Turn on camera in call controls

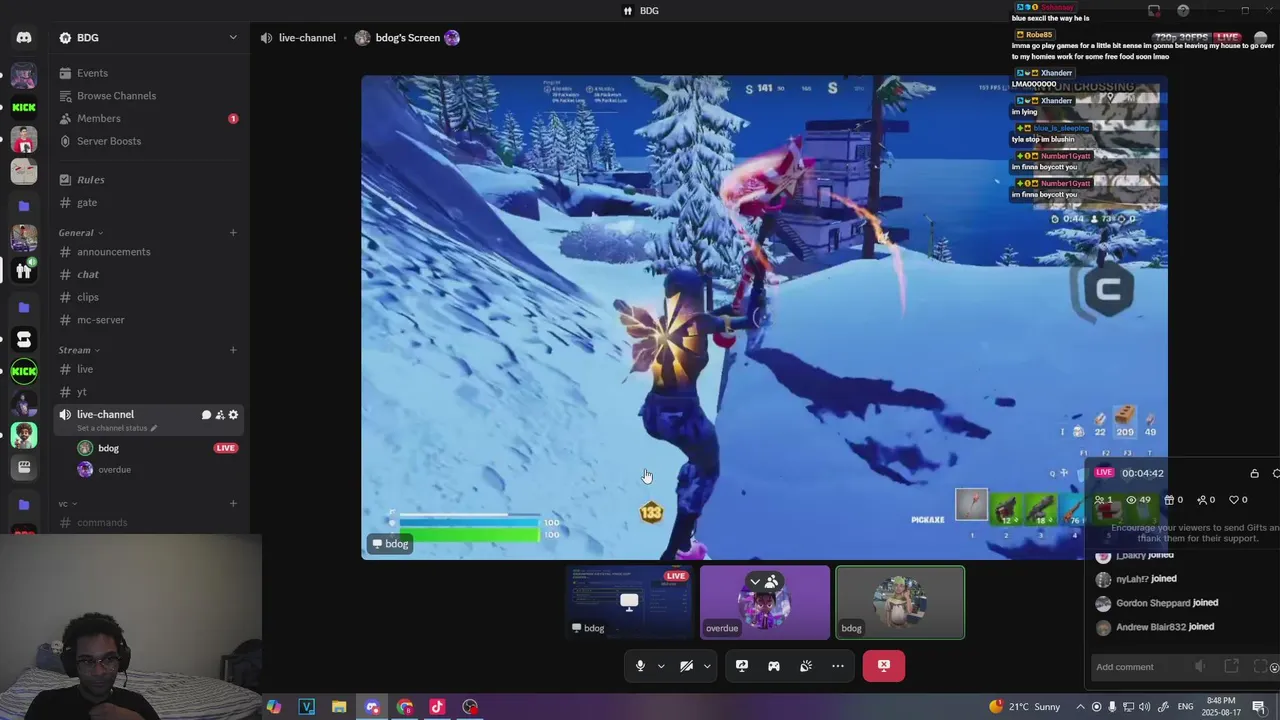686,666
